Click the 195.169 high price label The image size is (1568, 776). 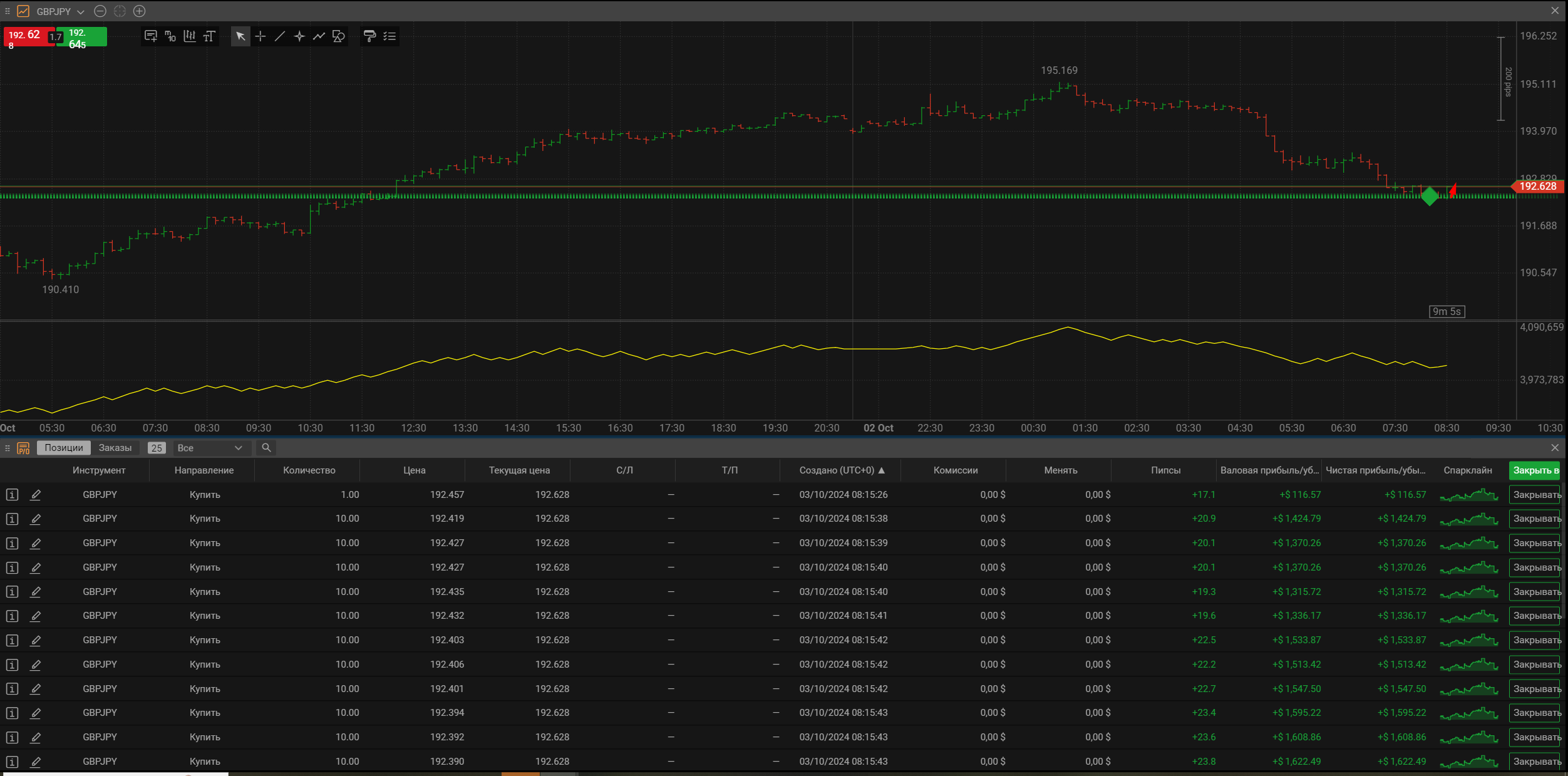pos(1059,70)
